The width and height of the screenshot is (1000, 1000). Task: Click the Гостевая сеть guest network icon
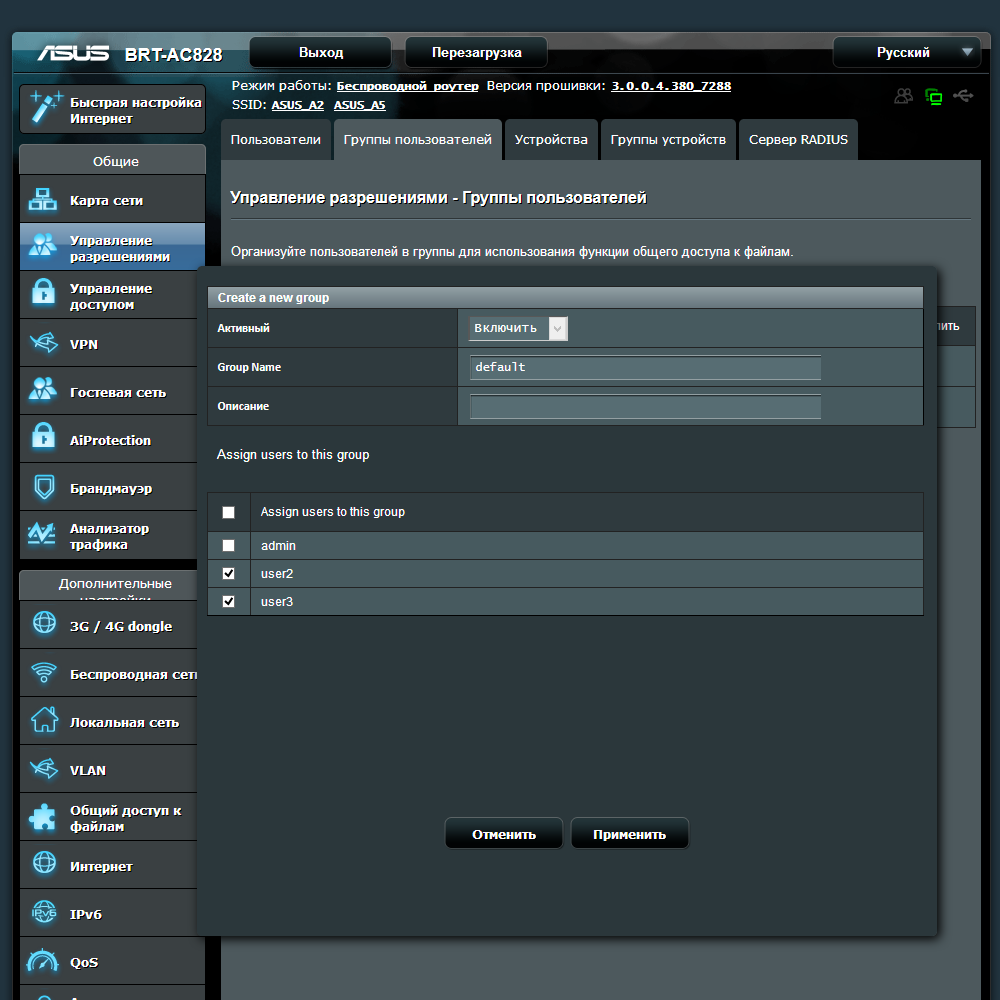point(43,389)
